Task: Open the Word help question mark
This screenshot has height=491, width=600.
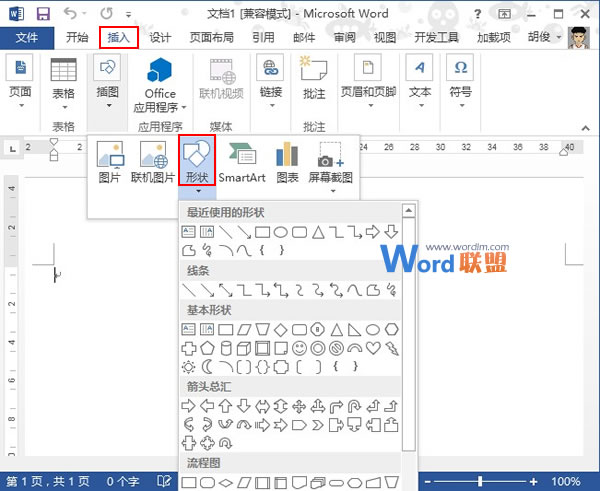Action: click(x=478, y=14)
